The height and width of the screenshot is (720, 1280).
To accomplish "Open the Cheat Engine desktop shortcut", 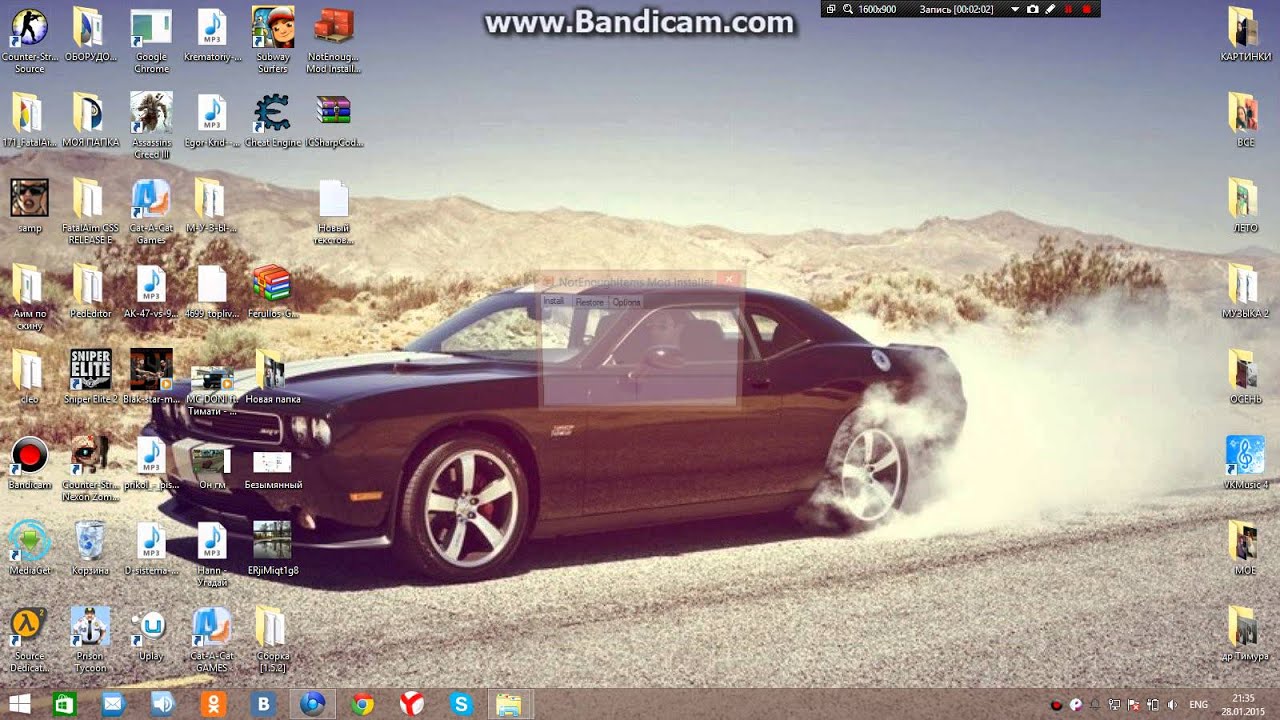I will (272, 113).
